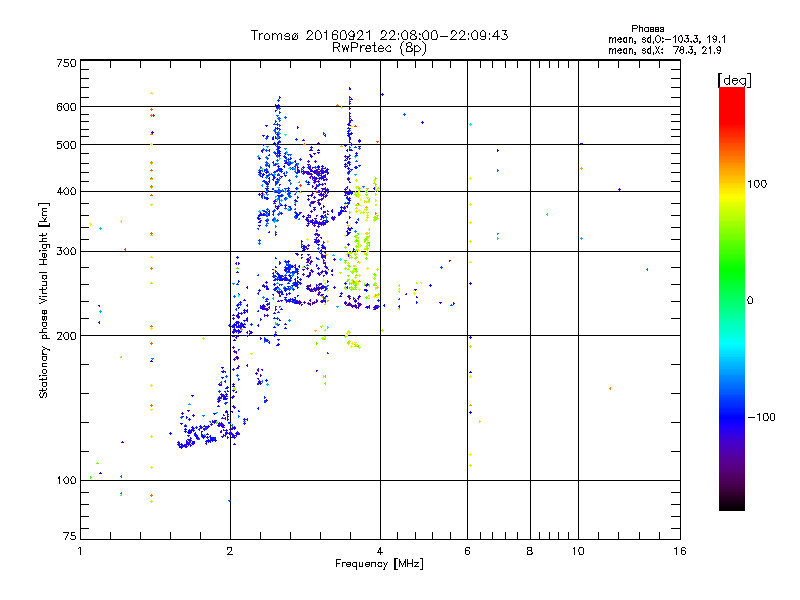Click the "[deg]" color bar unit label

[734, 80]
